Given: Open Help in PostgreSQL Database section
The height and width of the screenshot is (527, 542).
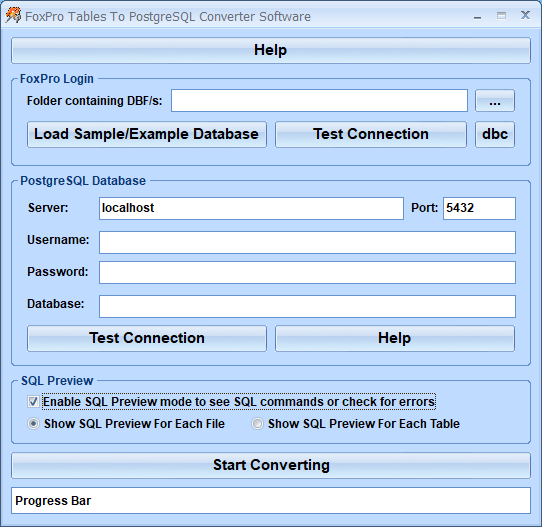Looking at the screenshot, I should (x=395, y=338).
